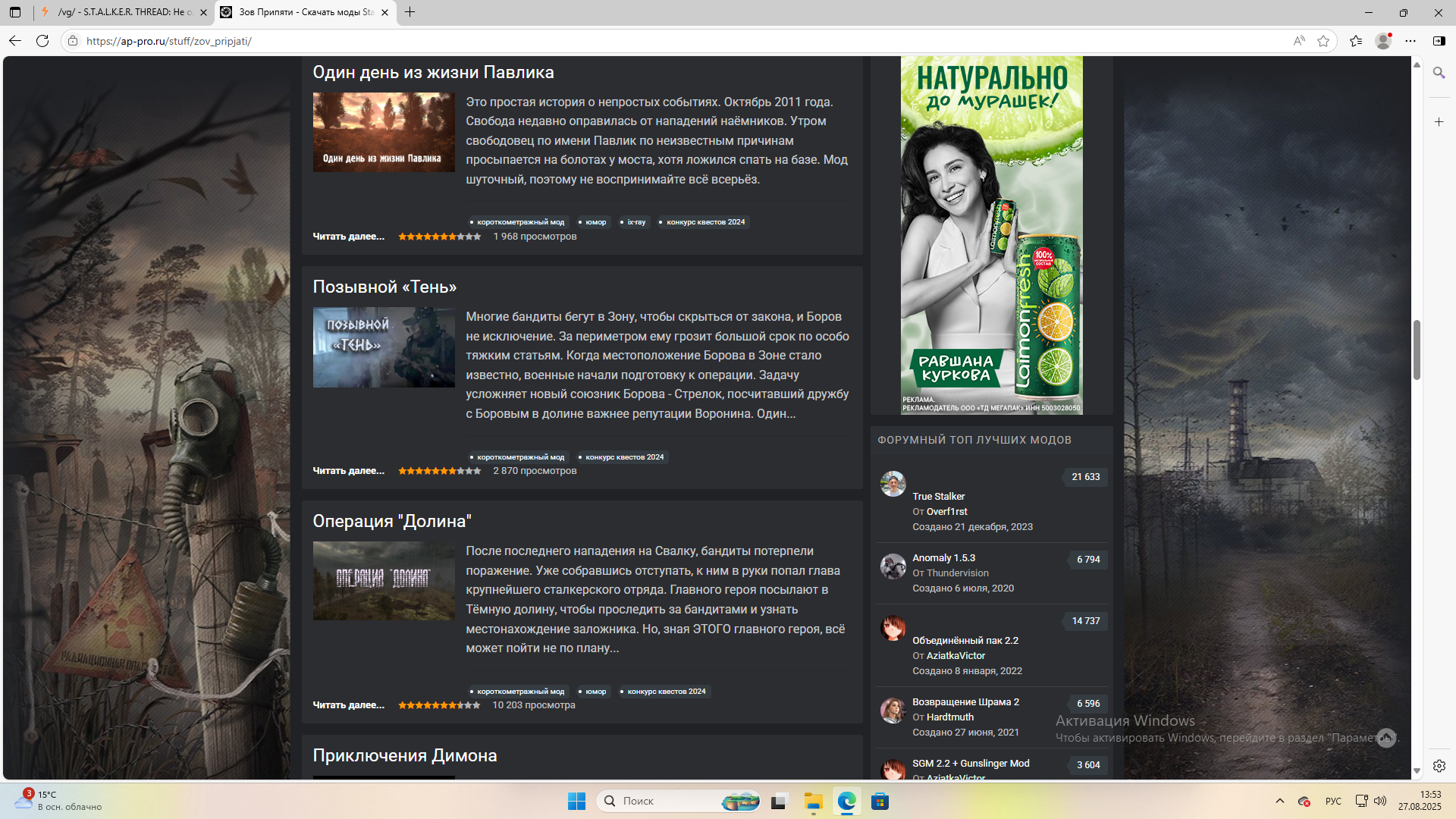The width and height of the screenshot is (1456, 819).
Task: Go back using the browser arrow
Action: [15, 41]
